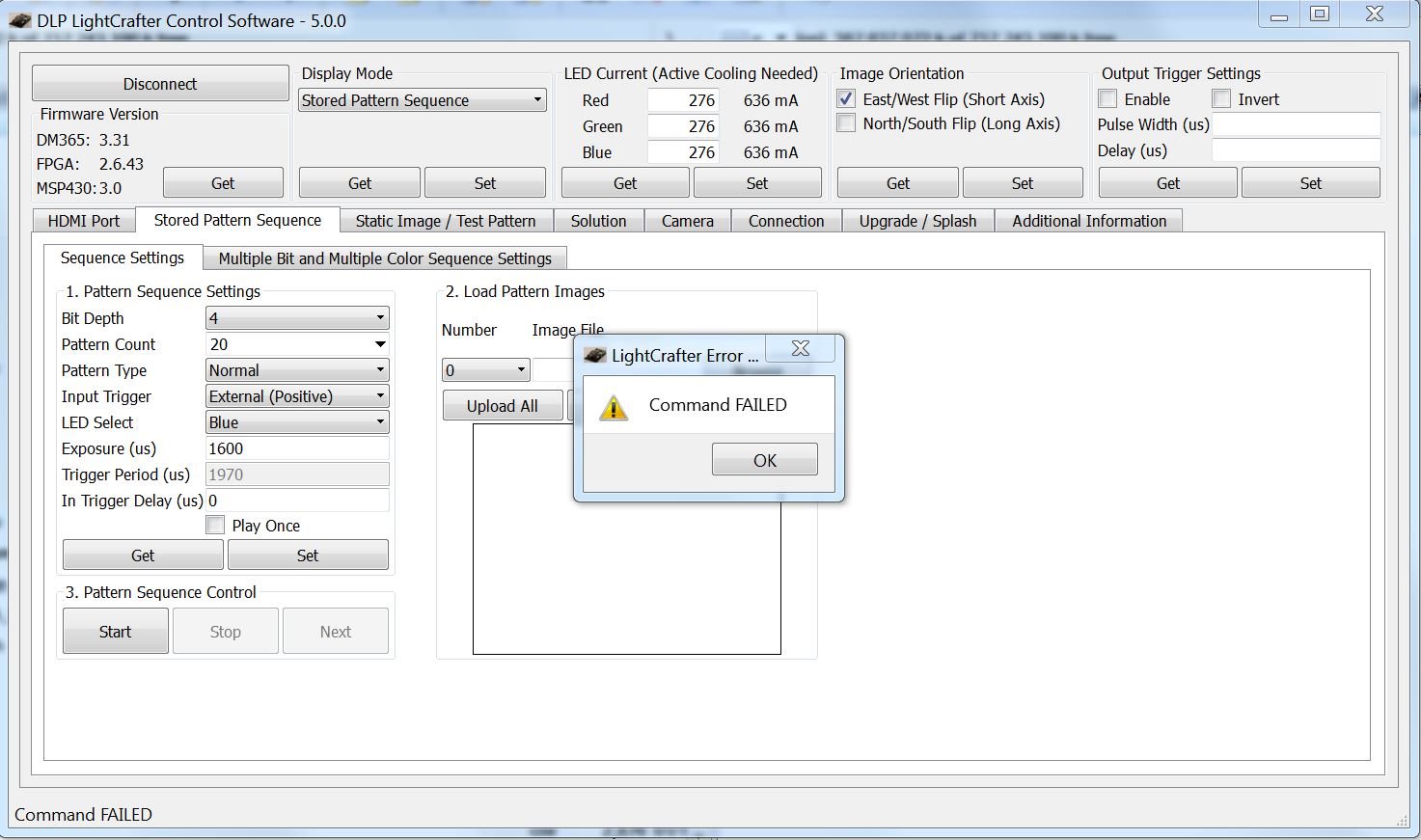Click Set under LED Current
Image resolution: width=1421 pixels, height=840 pixels.
757,183
